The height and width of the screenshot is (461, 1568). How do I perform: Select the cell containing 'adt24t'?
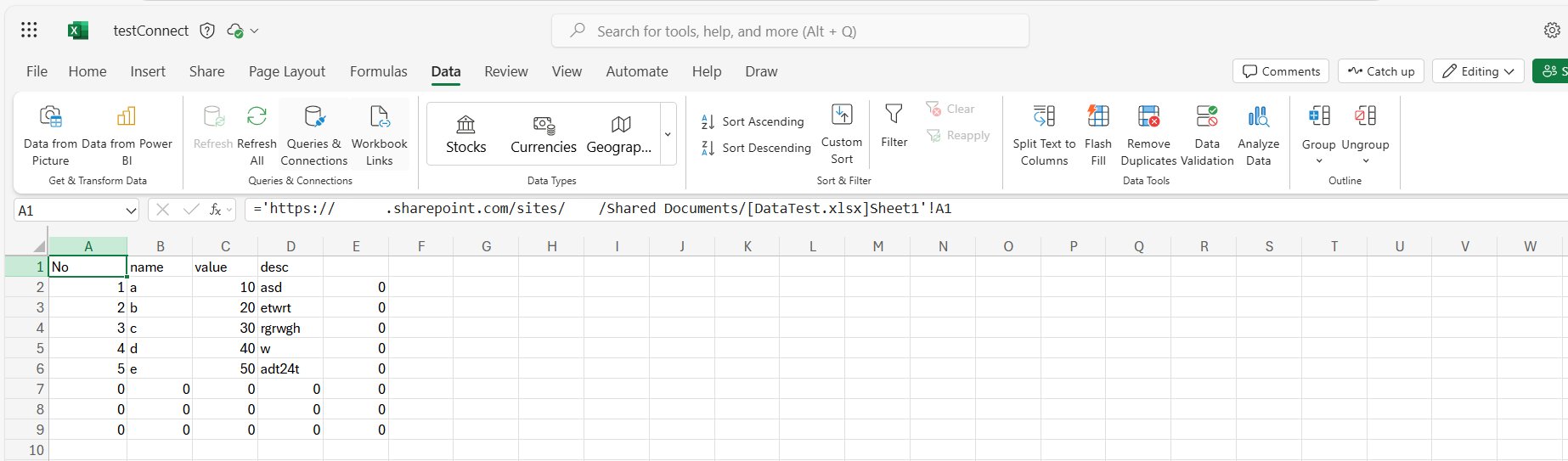coord(290,368)
